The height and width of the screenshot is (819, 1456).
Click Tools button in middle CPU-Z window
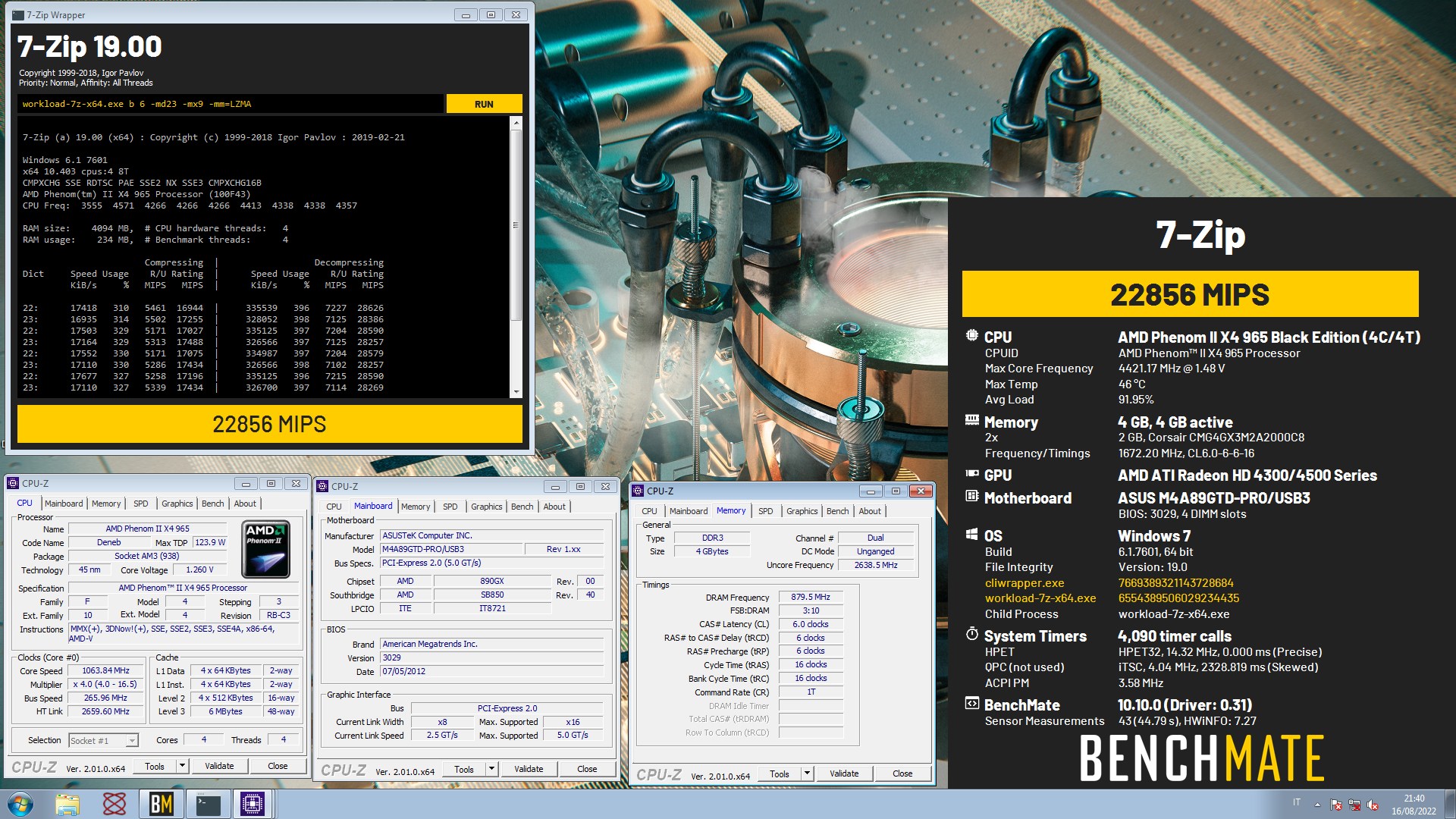point(464,769)
